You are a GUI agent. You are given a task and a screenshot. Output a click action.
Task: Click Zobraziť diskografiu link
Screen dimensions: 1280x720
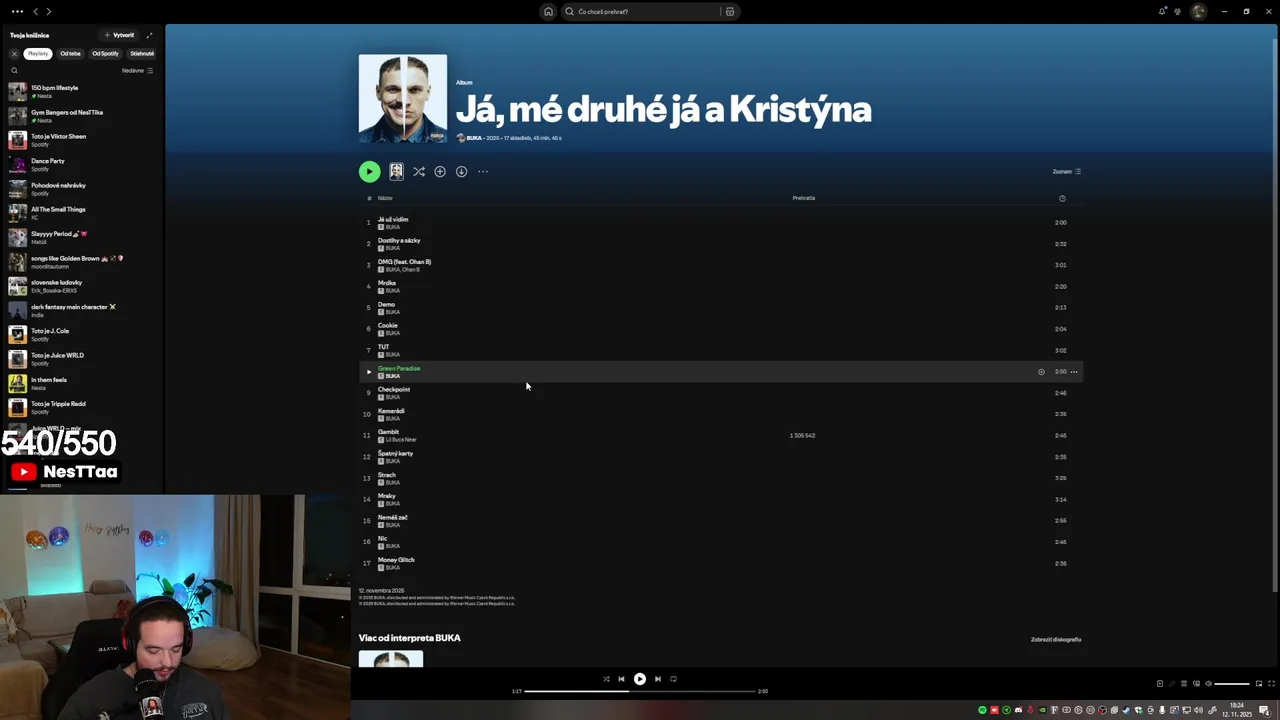(x=1056, y=639)
